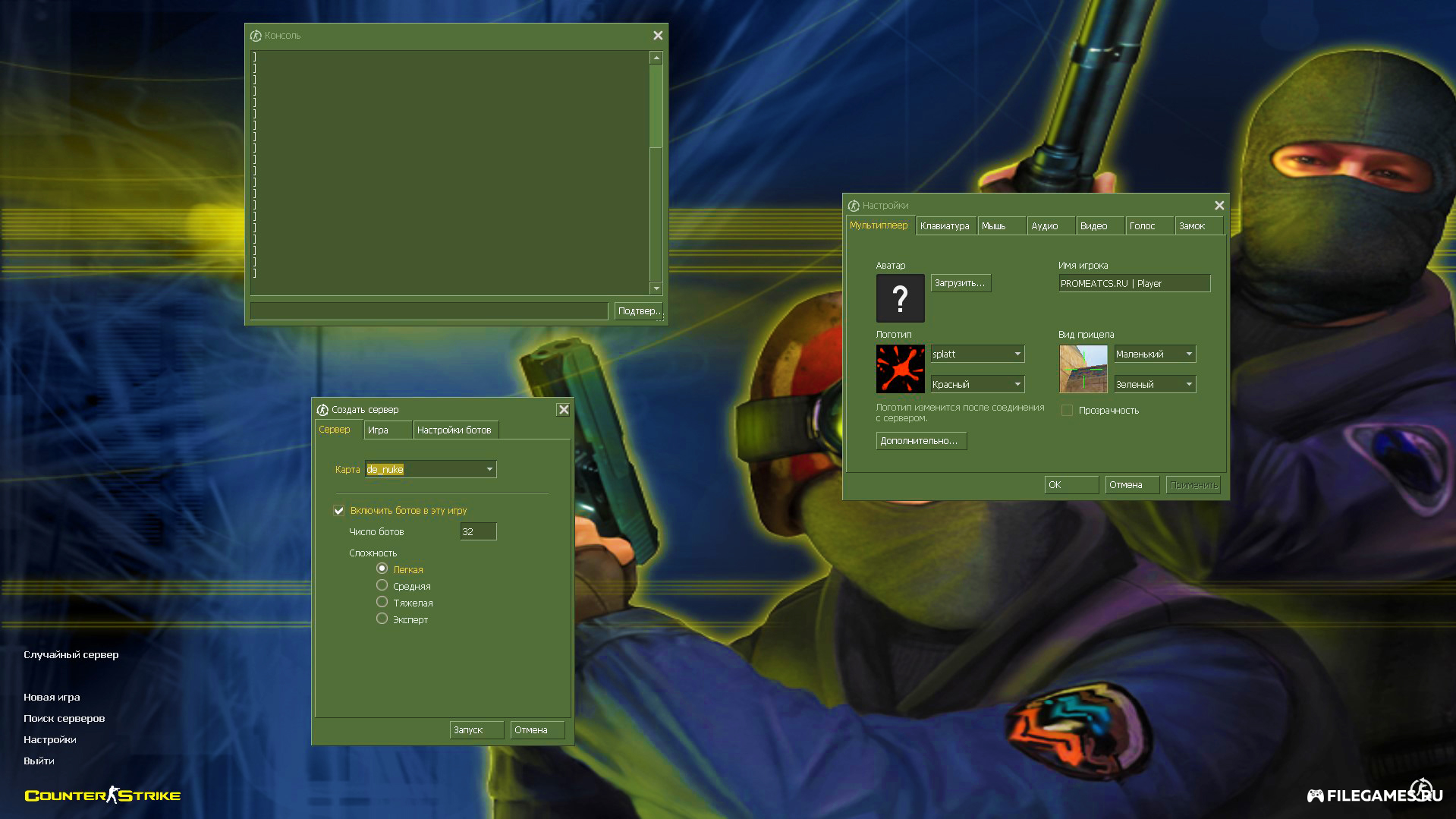Close the Консоль window
The height and width of the screenshot is (819, 1456).
658,36
